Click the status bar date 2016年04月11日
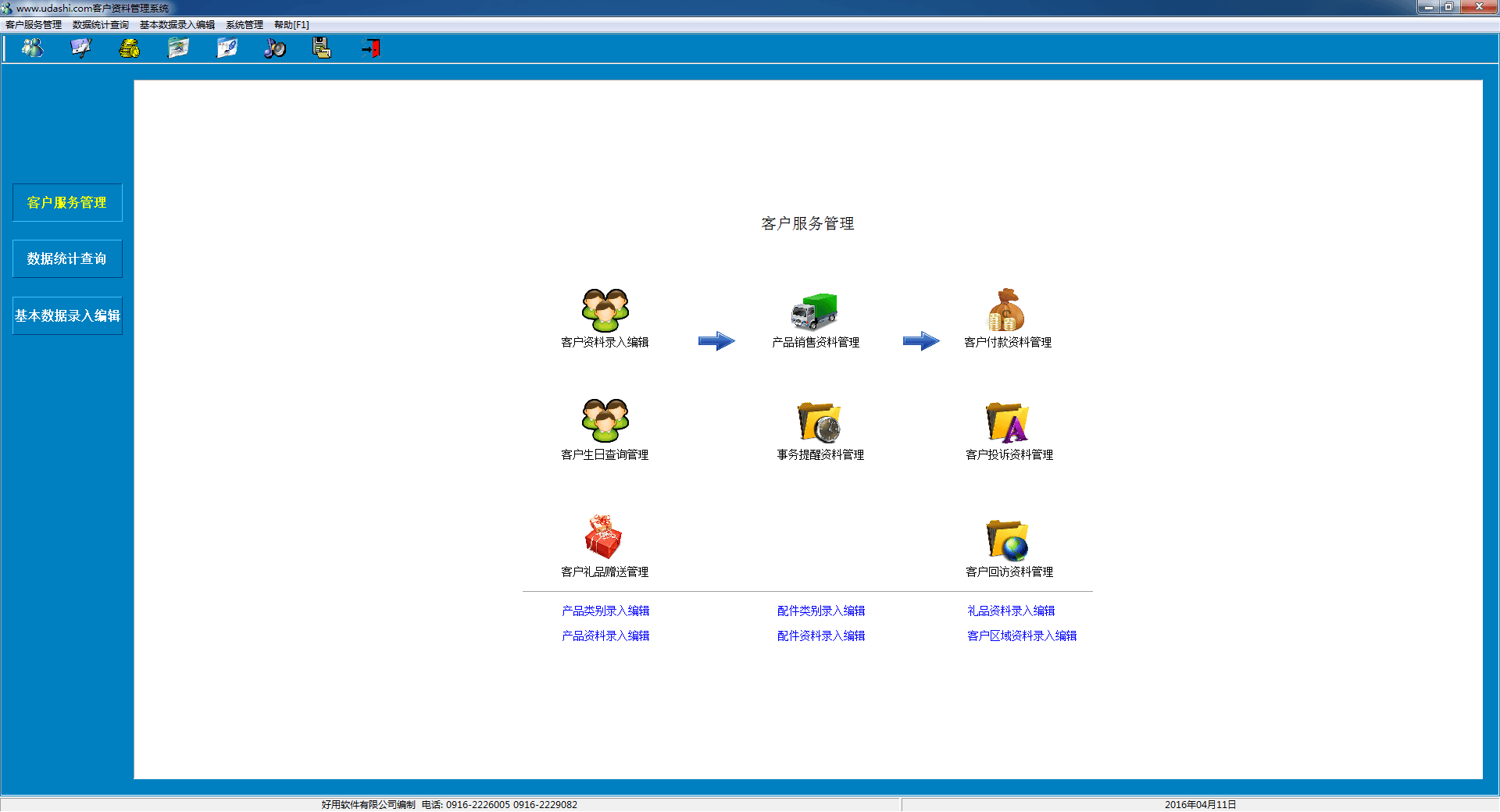 [1200, 804]
